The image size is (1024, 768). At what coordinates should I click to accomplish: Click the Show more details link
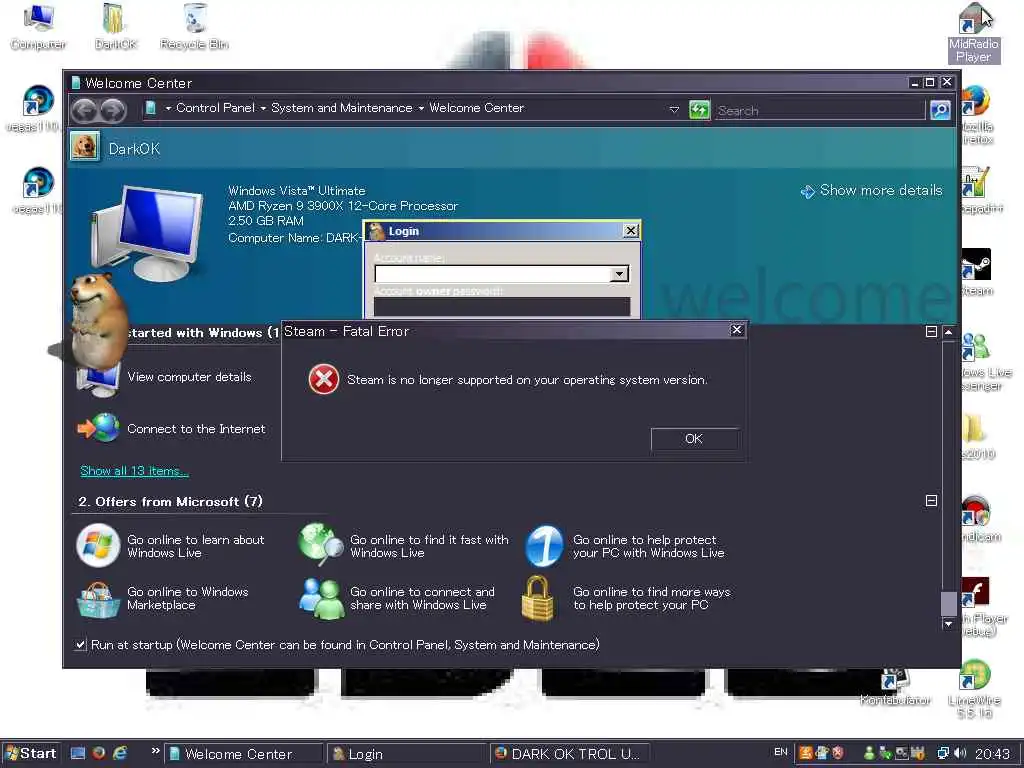point(881,190)
